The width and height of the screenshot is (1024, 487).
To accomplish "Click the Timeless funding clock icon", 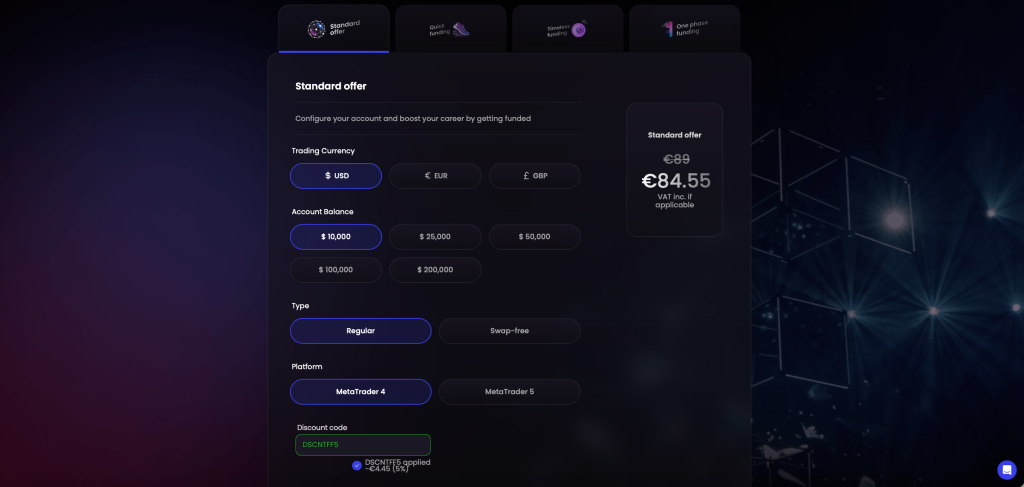I will (578, 30).
